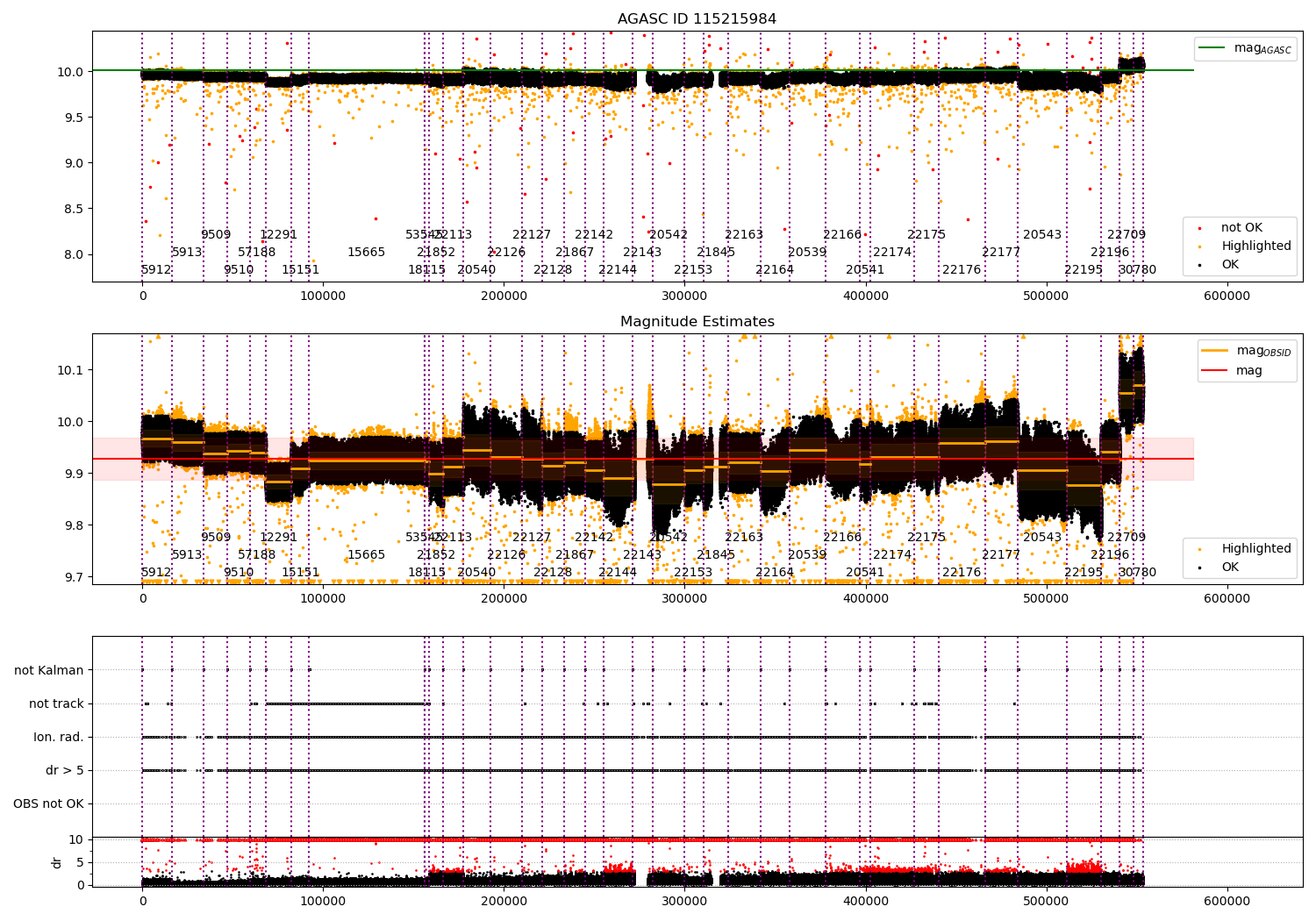Click obsid label '20540' in the top plot
The width and height of the screenshot is (1316, 921).
tap(476, 270)
